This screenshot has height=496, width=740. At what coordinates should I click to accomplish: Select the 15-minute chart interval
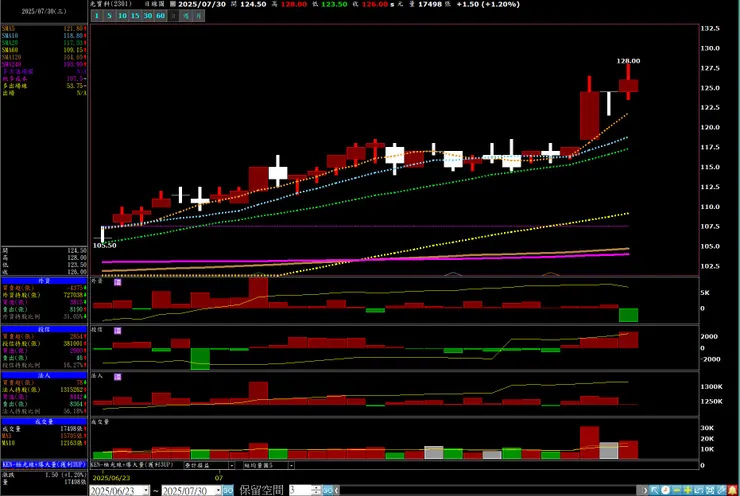[135, 16]
